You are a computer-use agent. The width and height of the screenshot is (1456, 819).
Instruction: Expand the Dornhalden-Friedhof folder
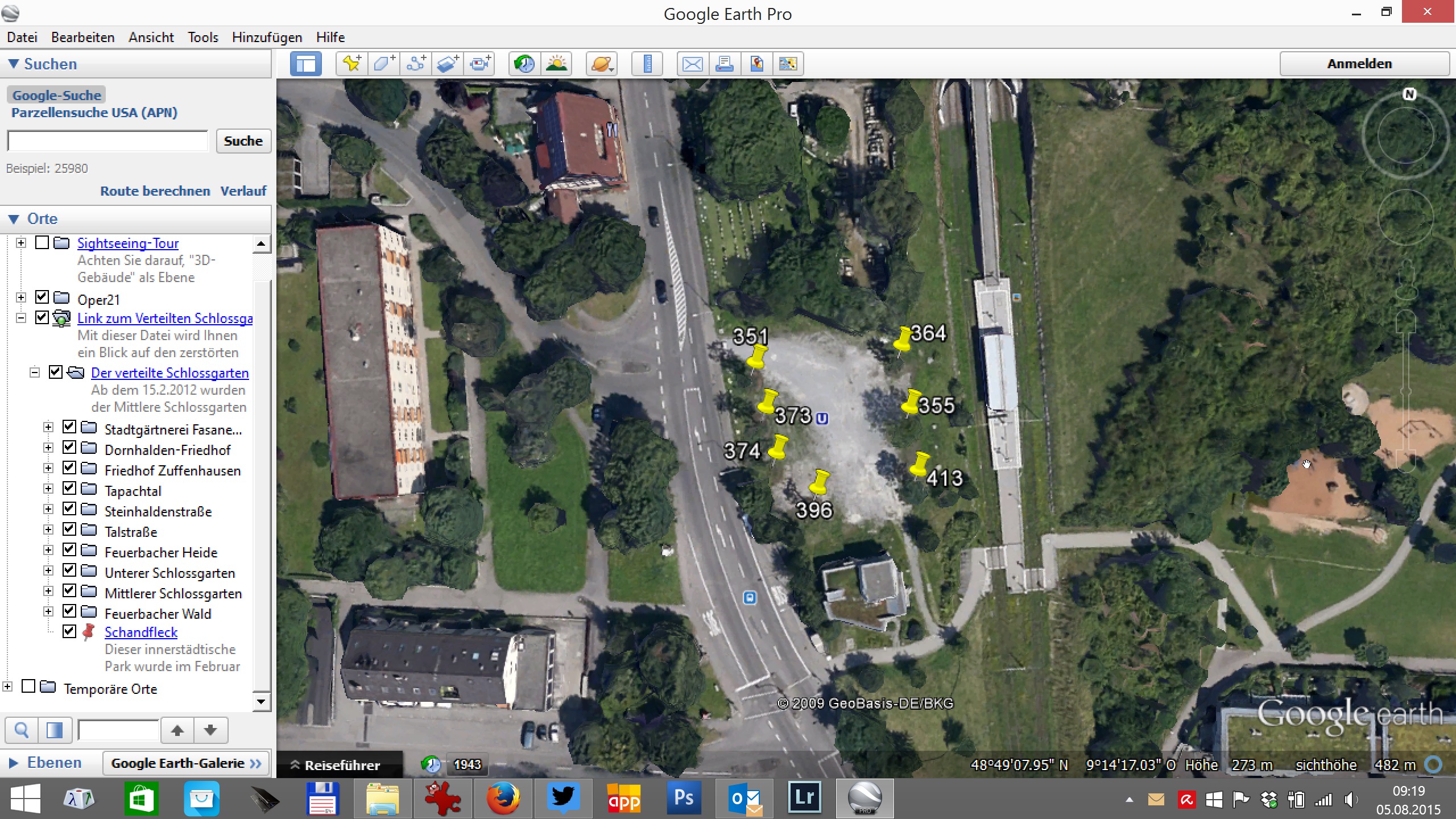(48, 448)
